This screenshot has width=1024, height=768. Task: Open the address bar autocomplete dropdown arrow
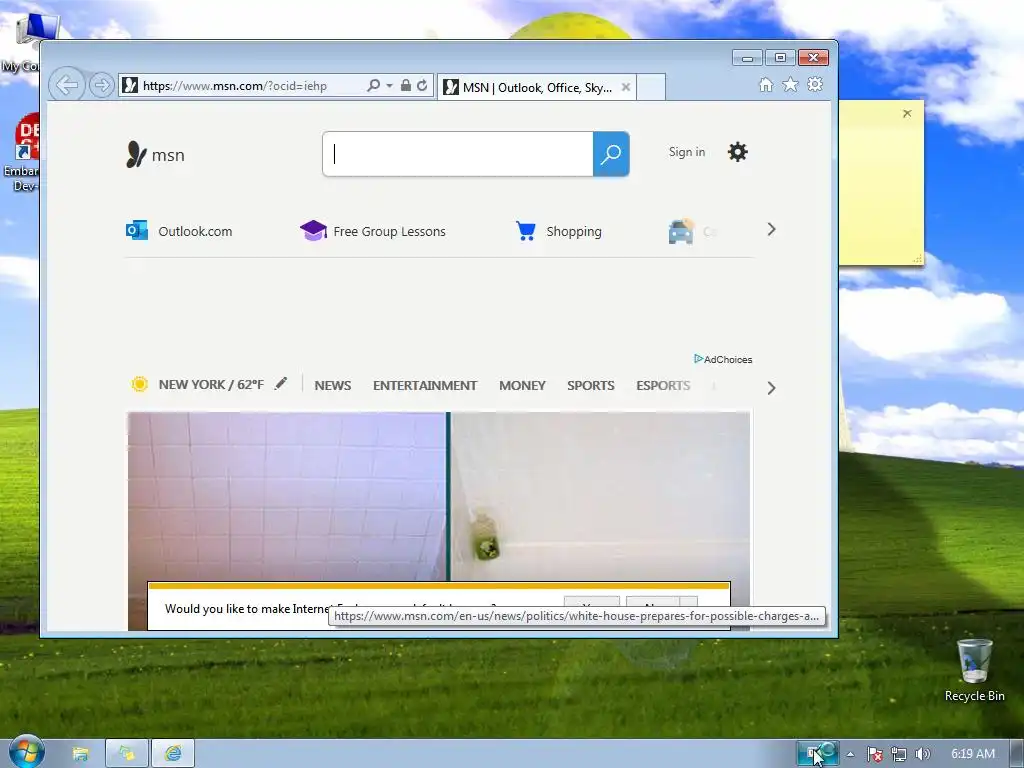389,86
